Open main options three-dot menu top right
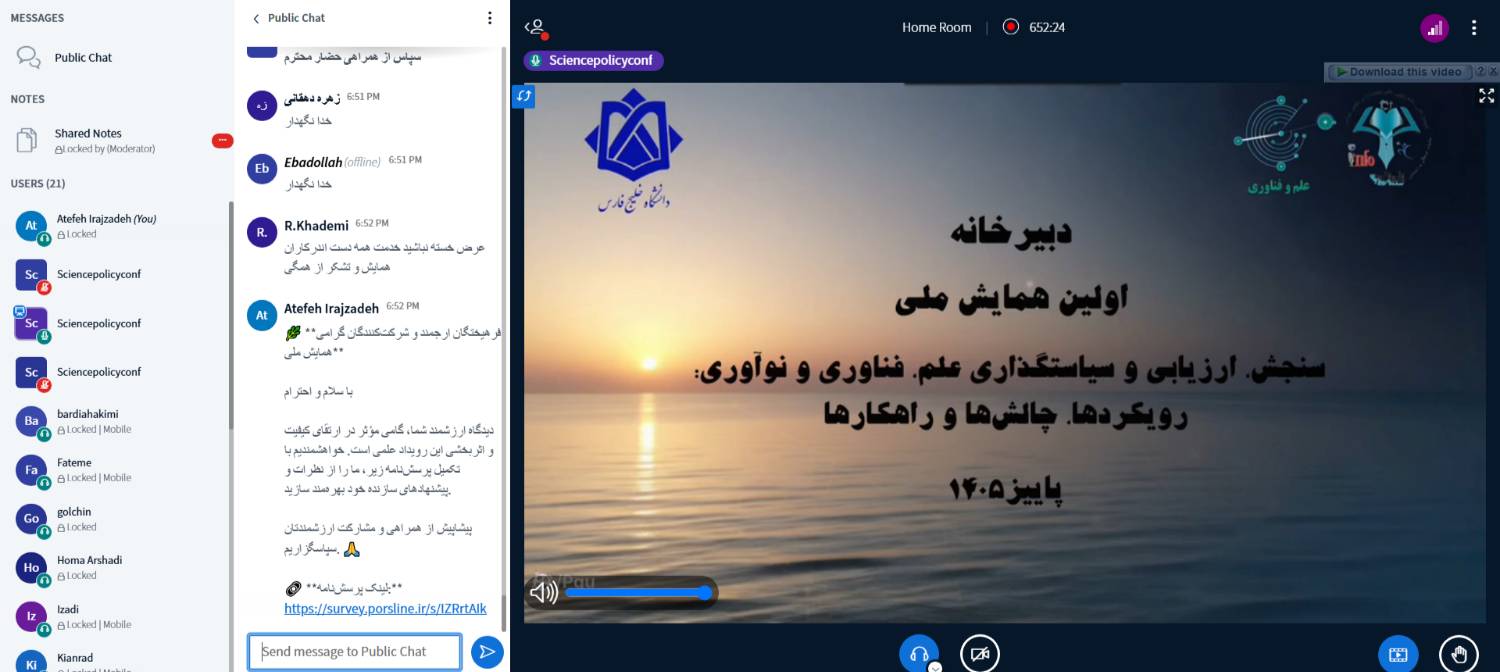Image resolution: width=1500 pixels, height=672 pixels. [x=1474, y=28]
